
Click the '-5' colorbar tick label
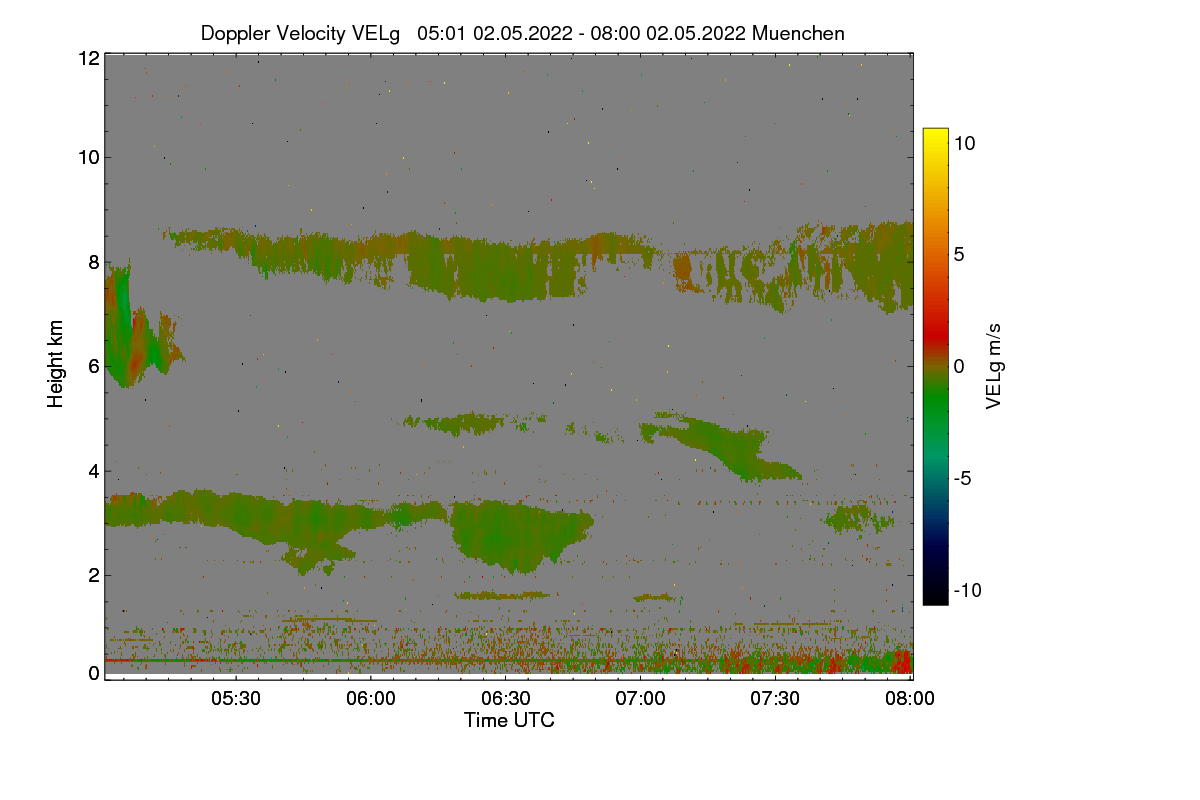(963, 478)
